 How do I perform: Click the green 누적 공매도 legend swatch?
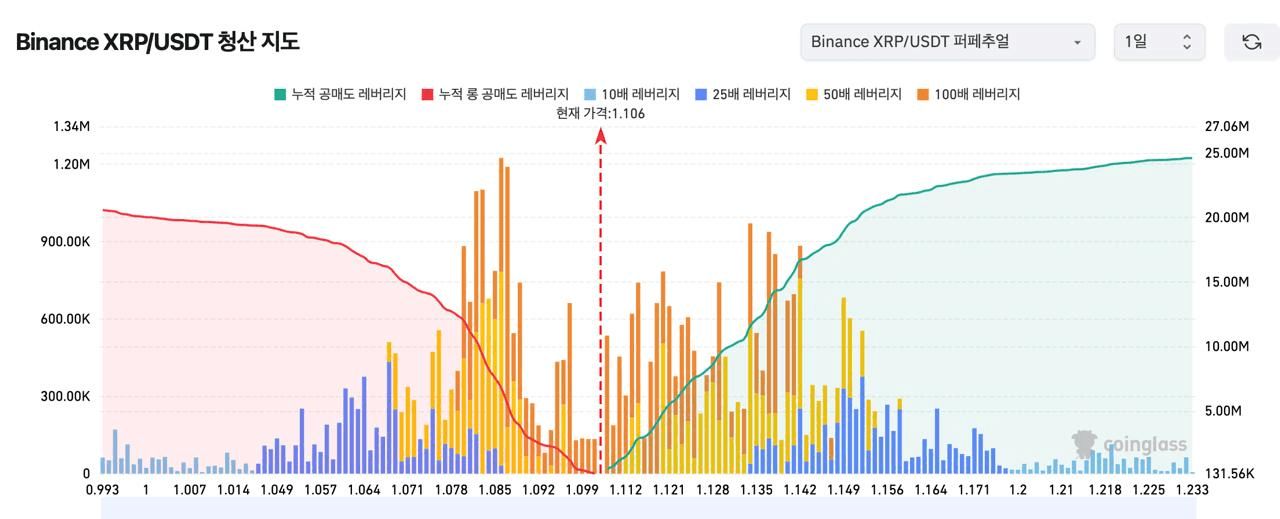279,94
